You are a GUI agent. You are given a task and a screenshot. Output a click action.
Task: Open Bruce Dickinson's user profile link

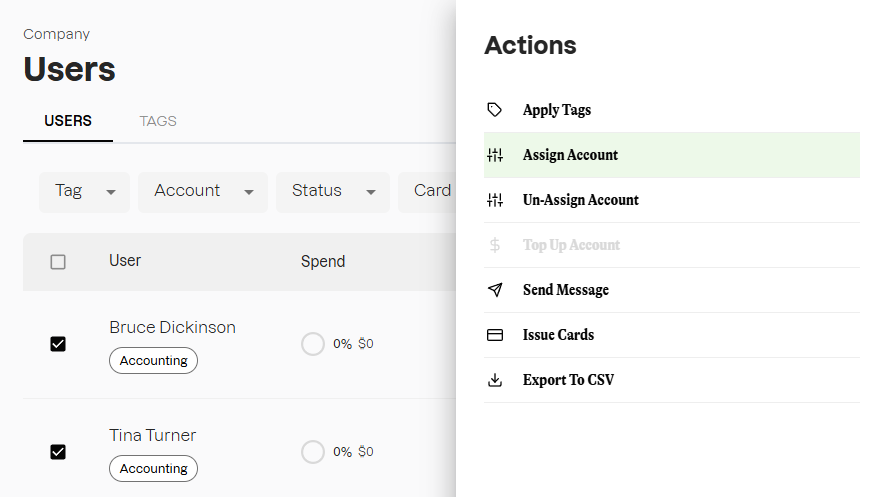click(x=172, y=327)
